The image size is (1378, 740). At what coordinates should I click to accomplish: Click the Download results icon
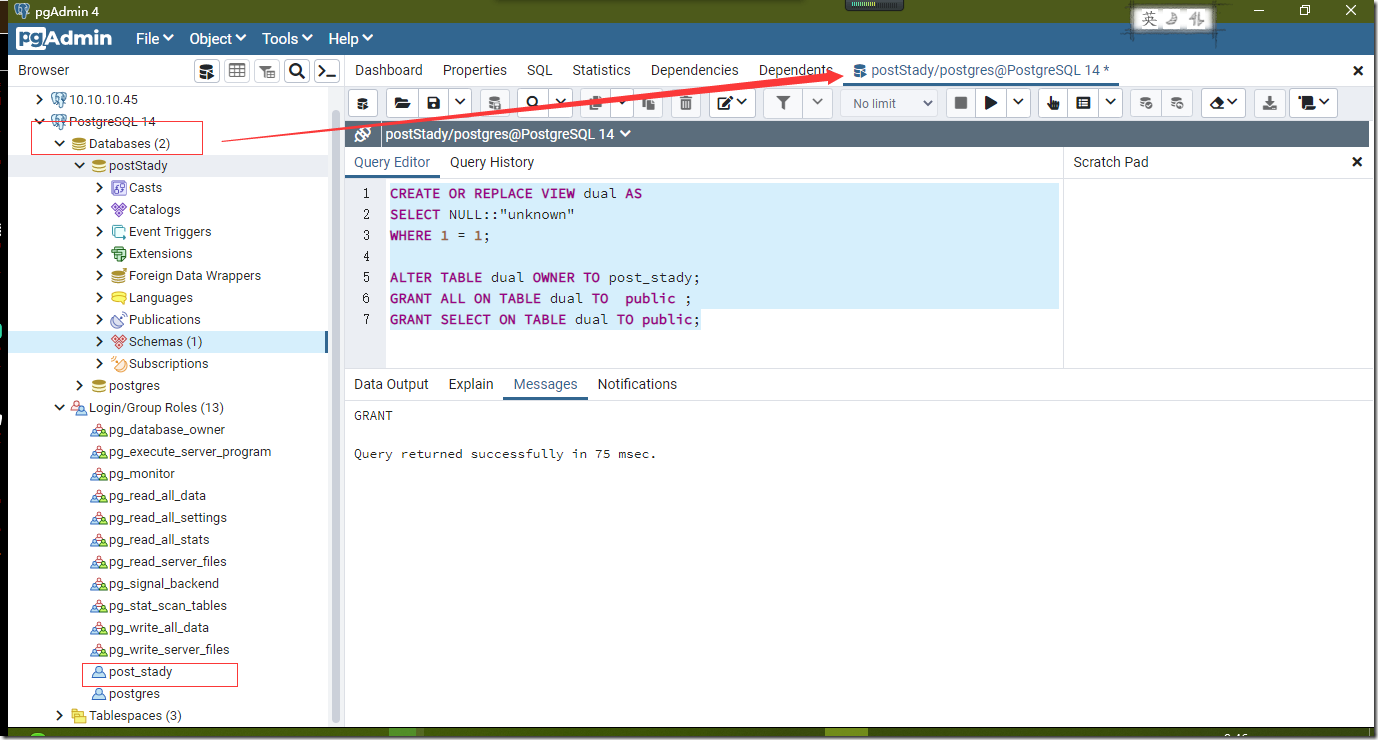click(1269, 103)
